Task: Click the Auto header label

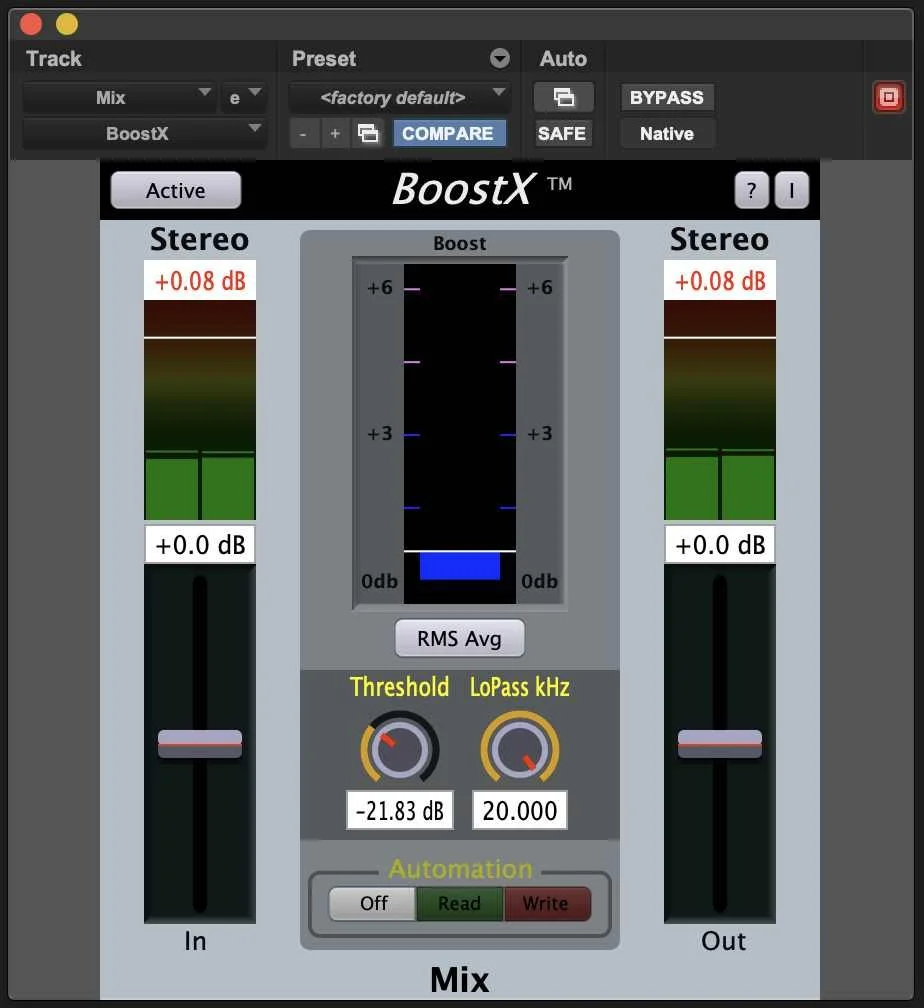Action: 563,58
